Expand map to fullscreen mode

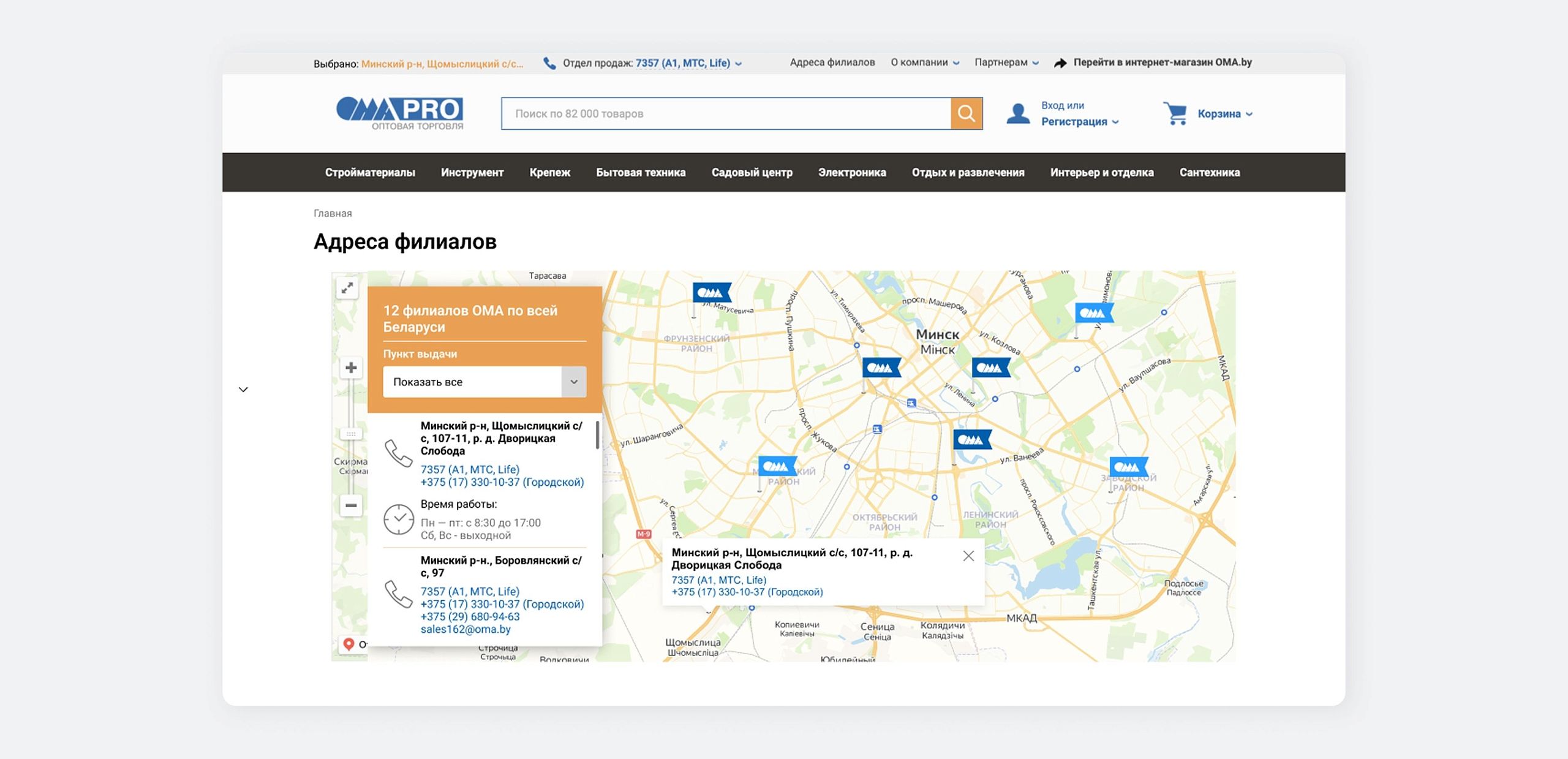347,287
